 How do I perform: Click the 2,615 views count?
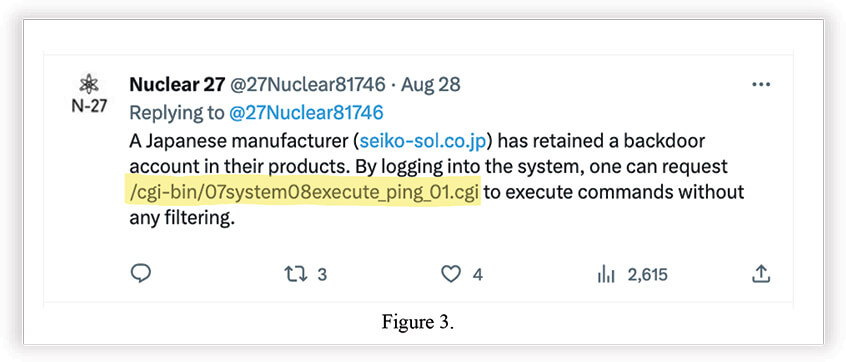point(647,275)
